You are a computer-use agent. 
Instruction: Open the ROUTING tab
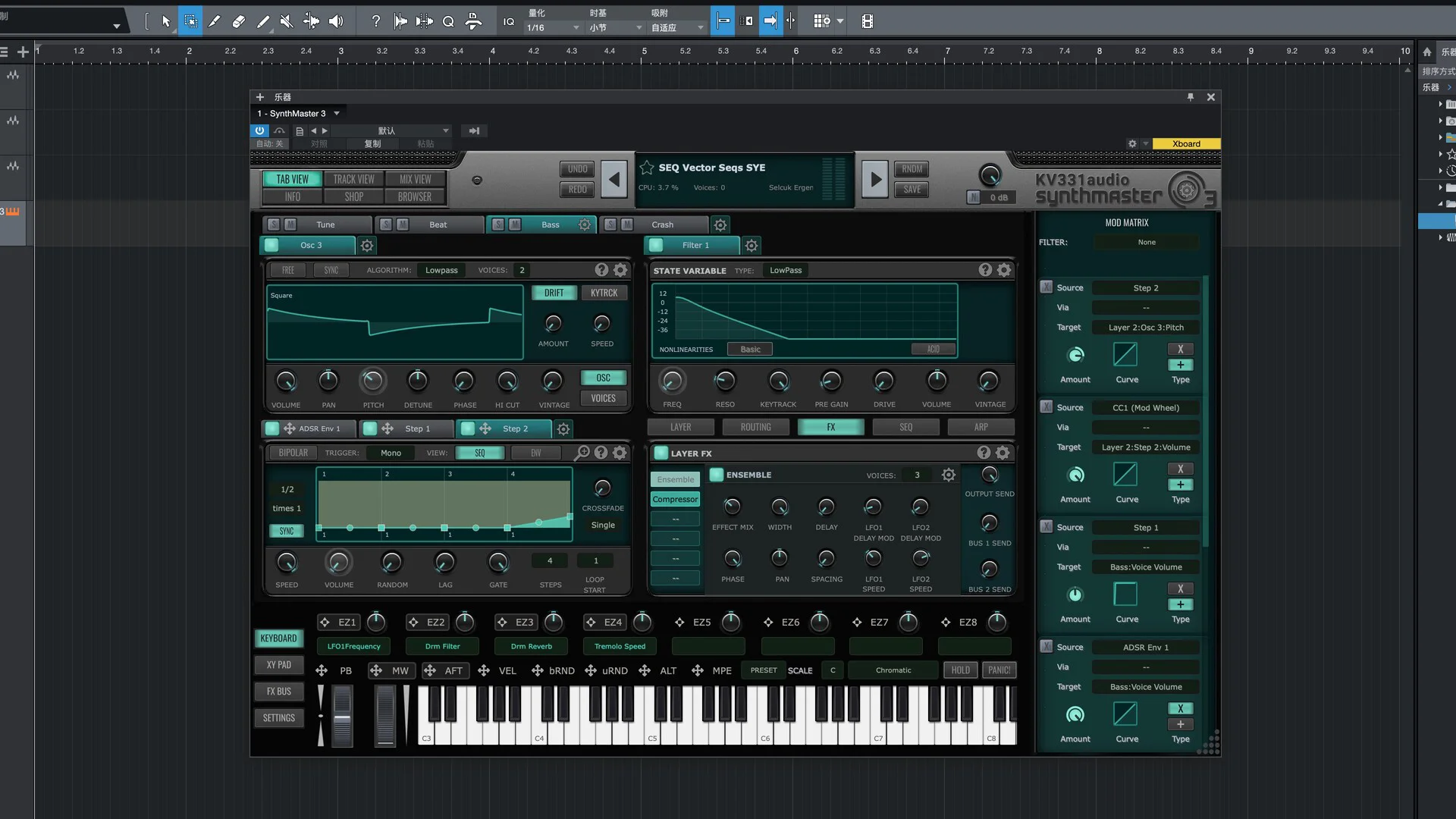755,427
